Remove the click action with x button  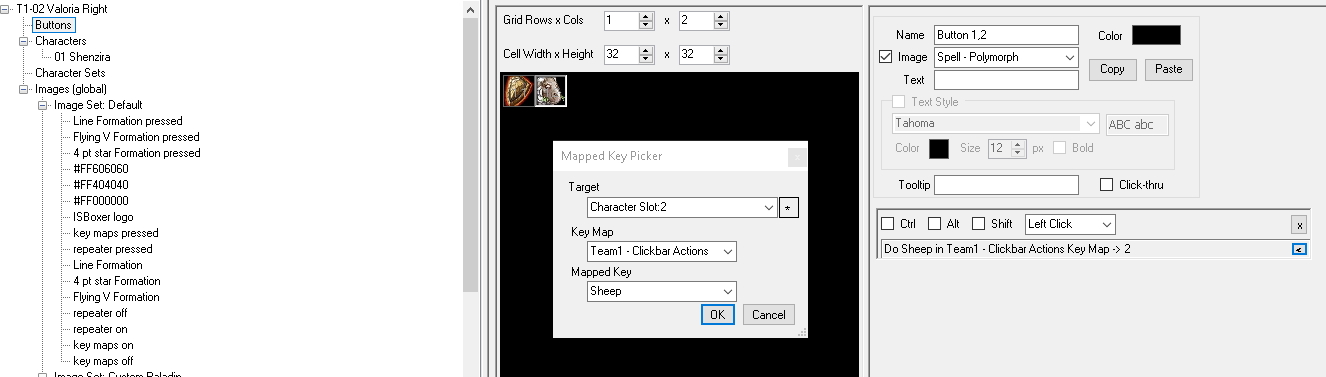point(1299,225)
